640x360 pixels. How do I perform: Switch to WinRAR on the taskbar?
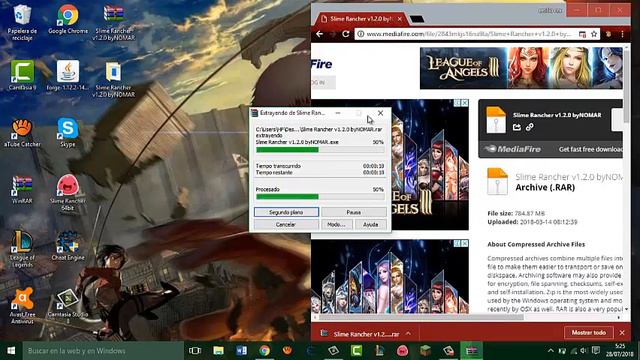click(471, 351)
